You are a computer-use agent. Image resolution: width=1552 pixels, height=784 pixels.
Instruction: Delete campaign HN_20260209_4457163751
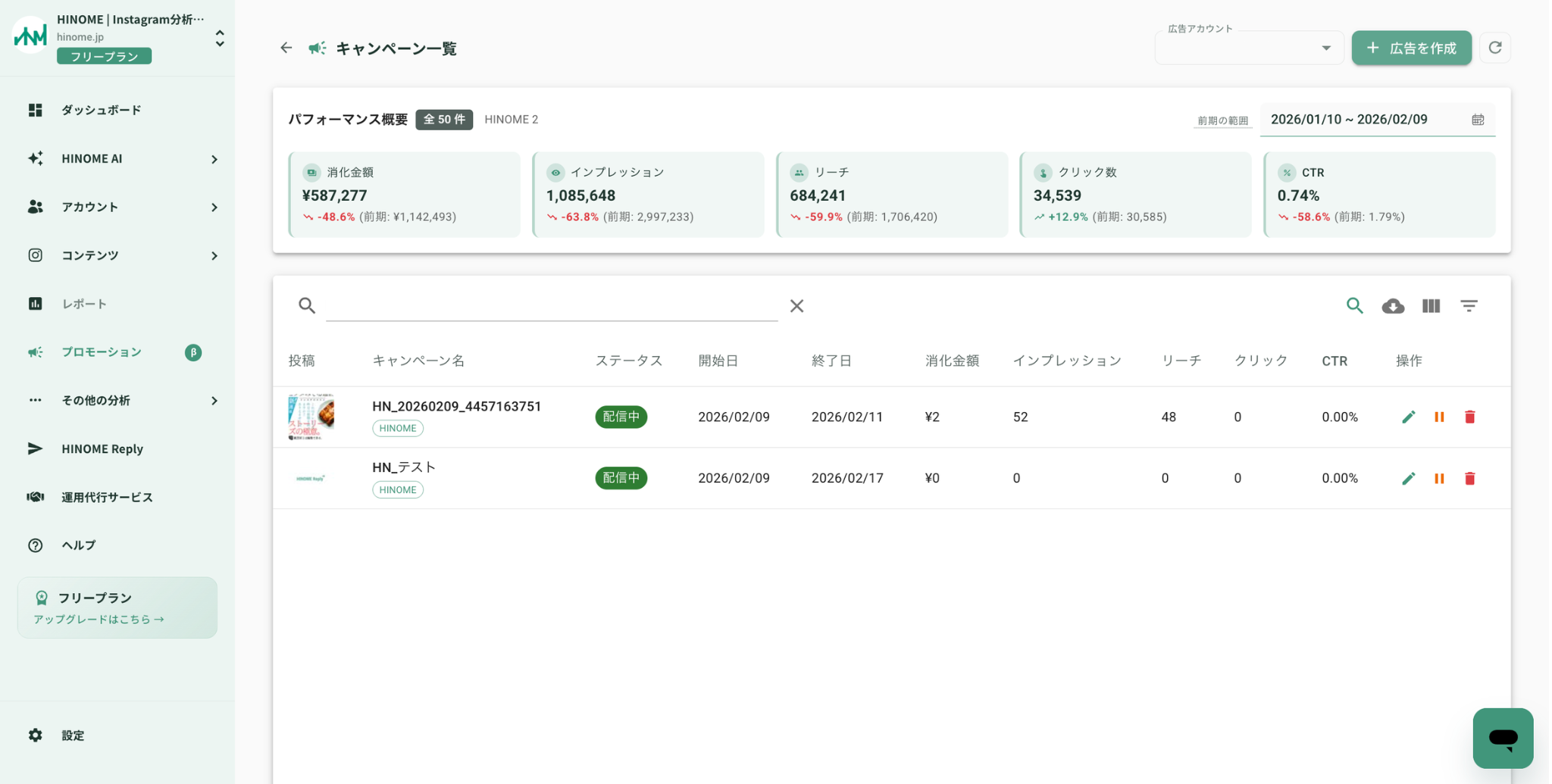pyautogui.click(x=1469, y=417)
